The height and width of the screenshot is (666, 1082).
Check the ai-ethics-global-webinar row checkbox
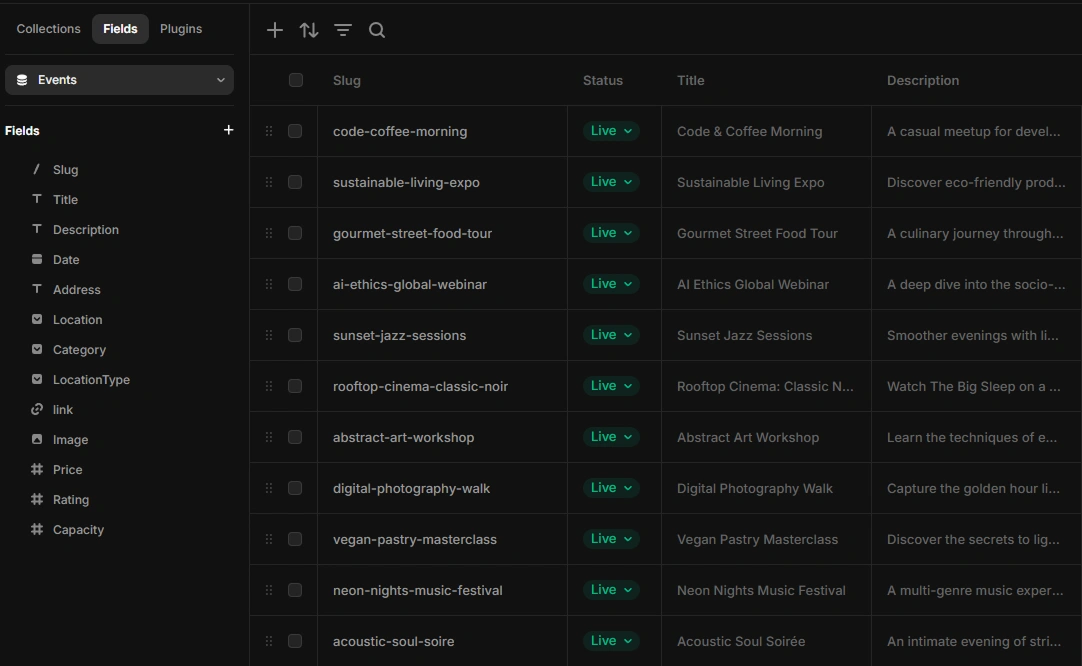295,284
